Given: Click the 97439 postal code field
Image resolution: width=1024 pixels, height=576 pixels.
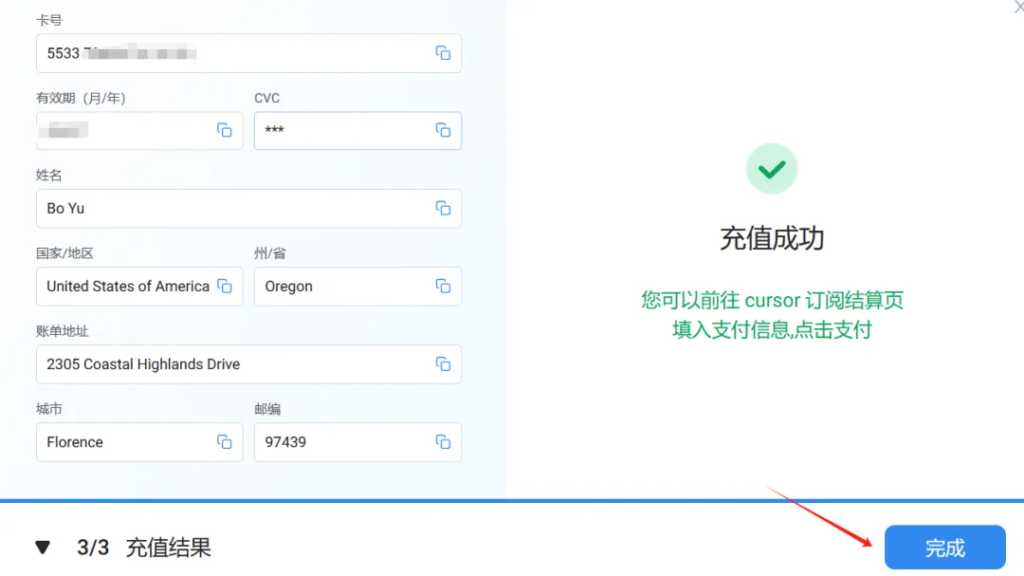Looking at the screenshot, I should tap(340, 442).
